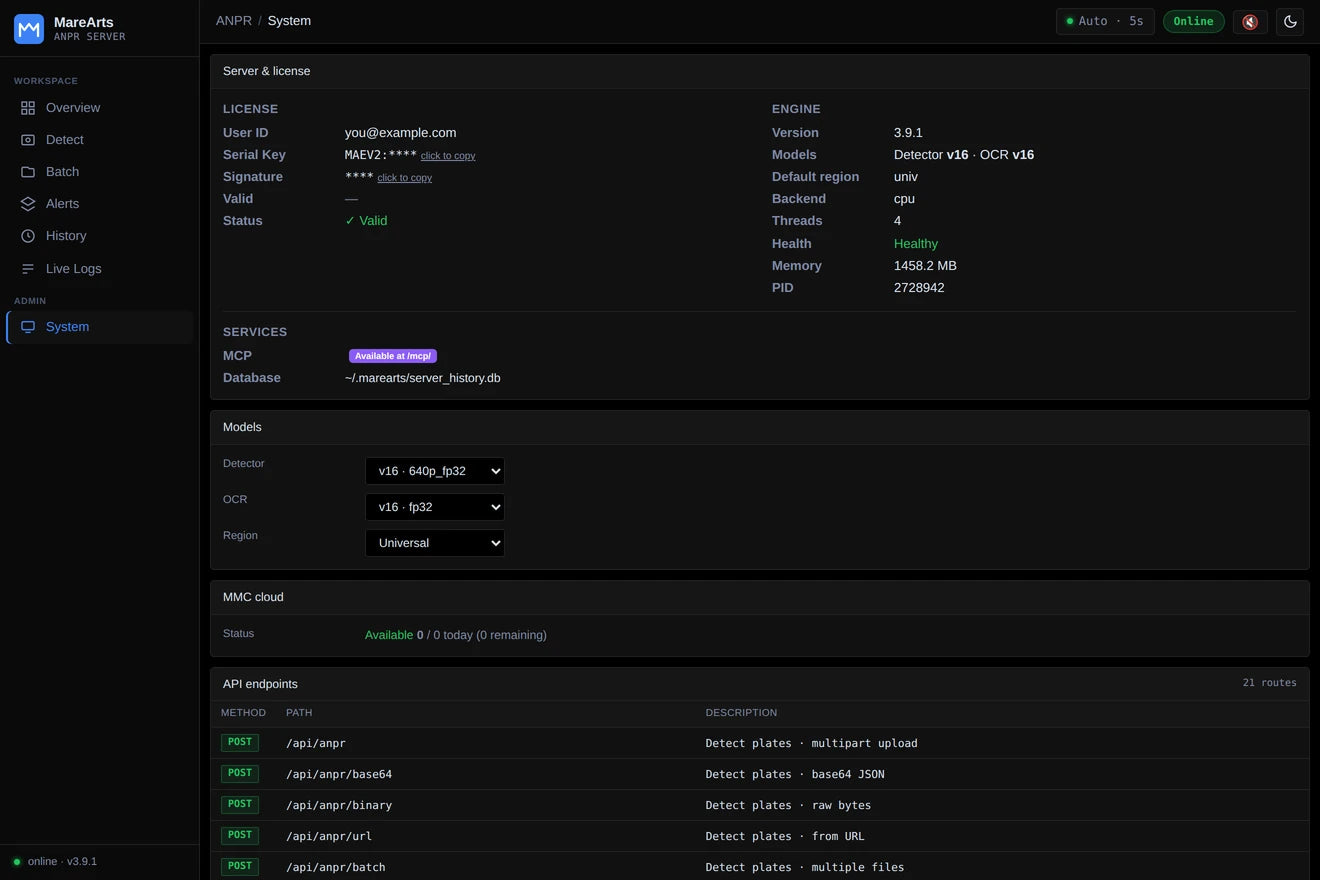Viewport: 1320px width, 880px height.
Task: Click the you@example.com user ID value
Action: click(401, 133)
